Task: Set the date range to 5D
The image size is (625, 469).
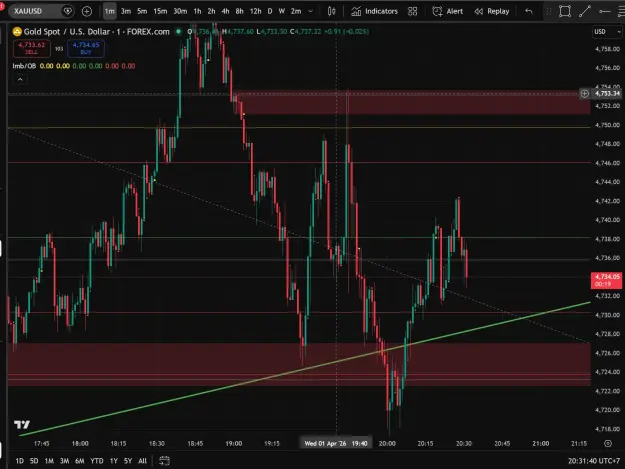Action: [34, 461]
